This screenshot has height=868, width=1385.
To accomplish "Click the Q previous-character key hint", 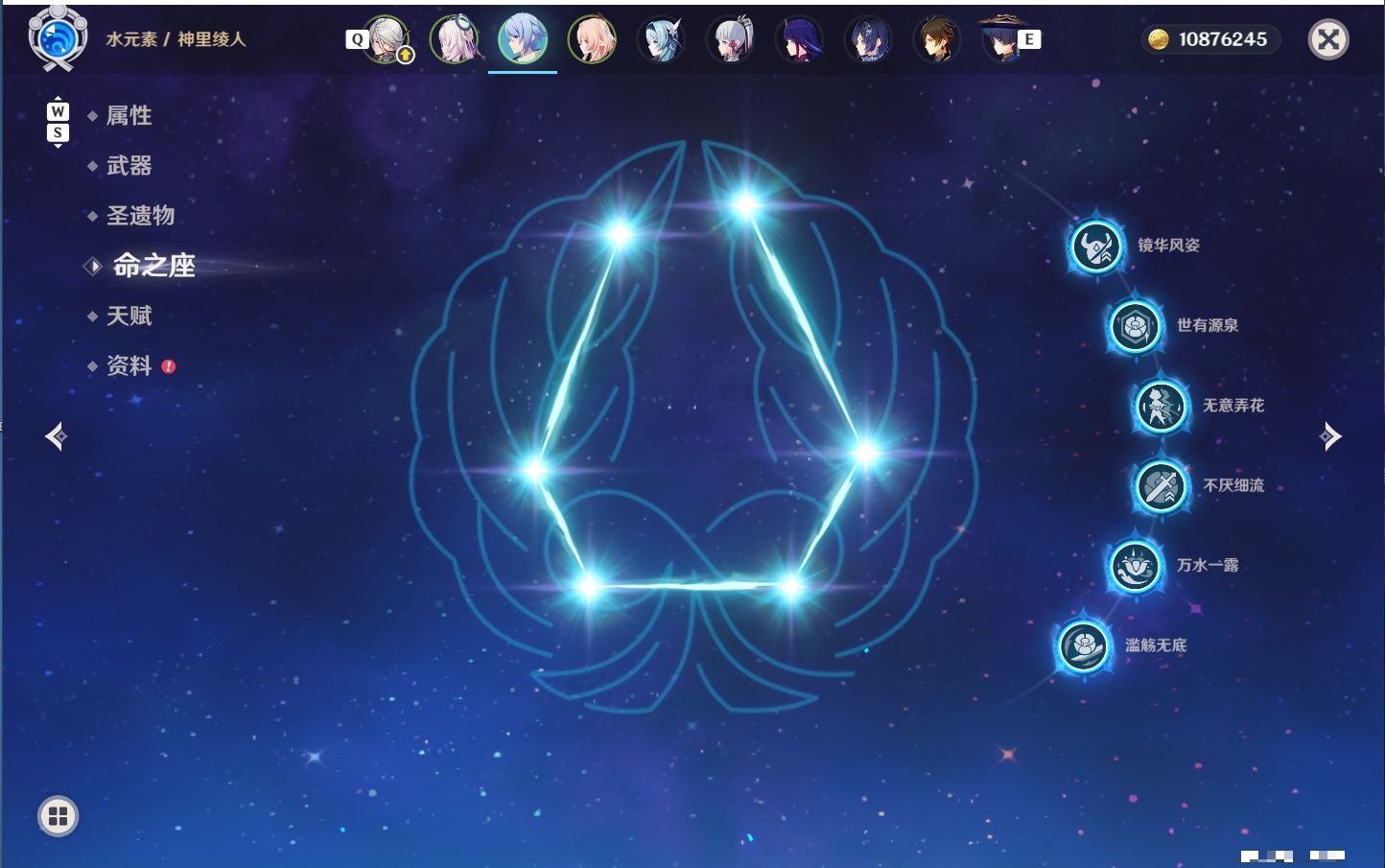I will click(357, 39).
